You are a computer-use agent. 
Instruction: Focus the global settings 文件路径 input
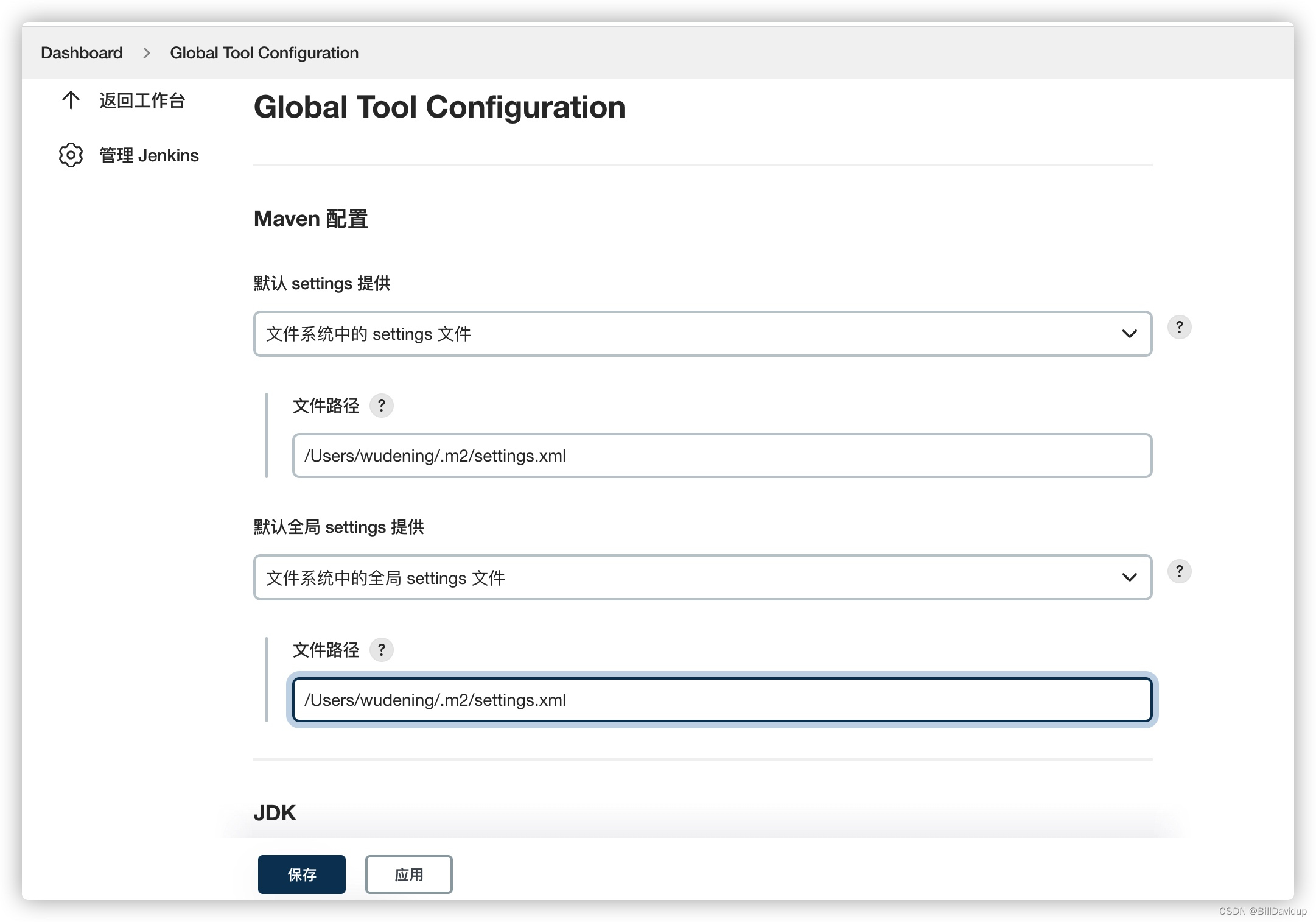(x=722, y=700)
